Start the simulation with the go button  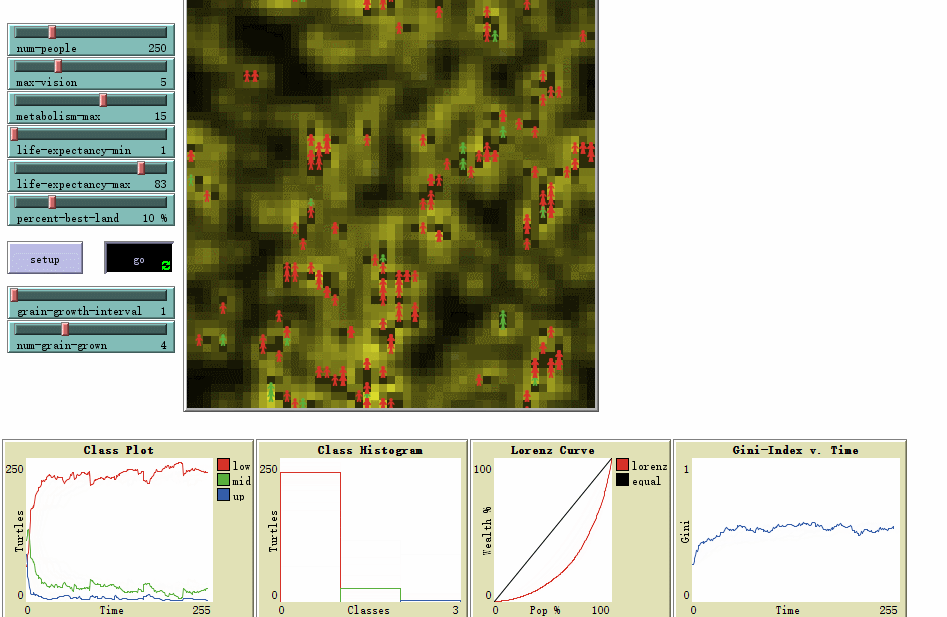point(138,258)
